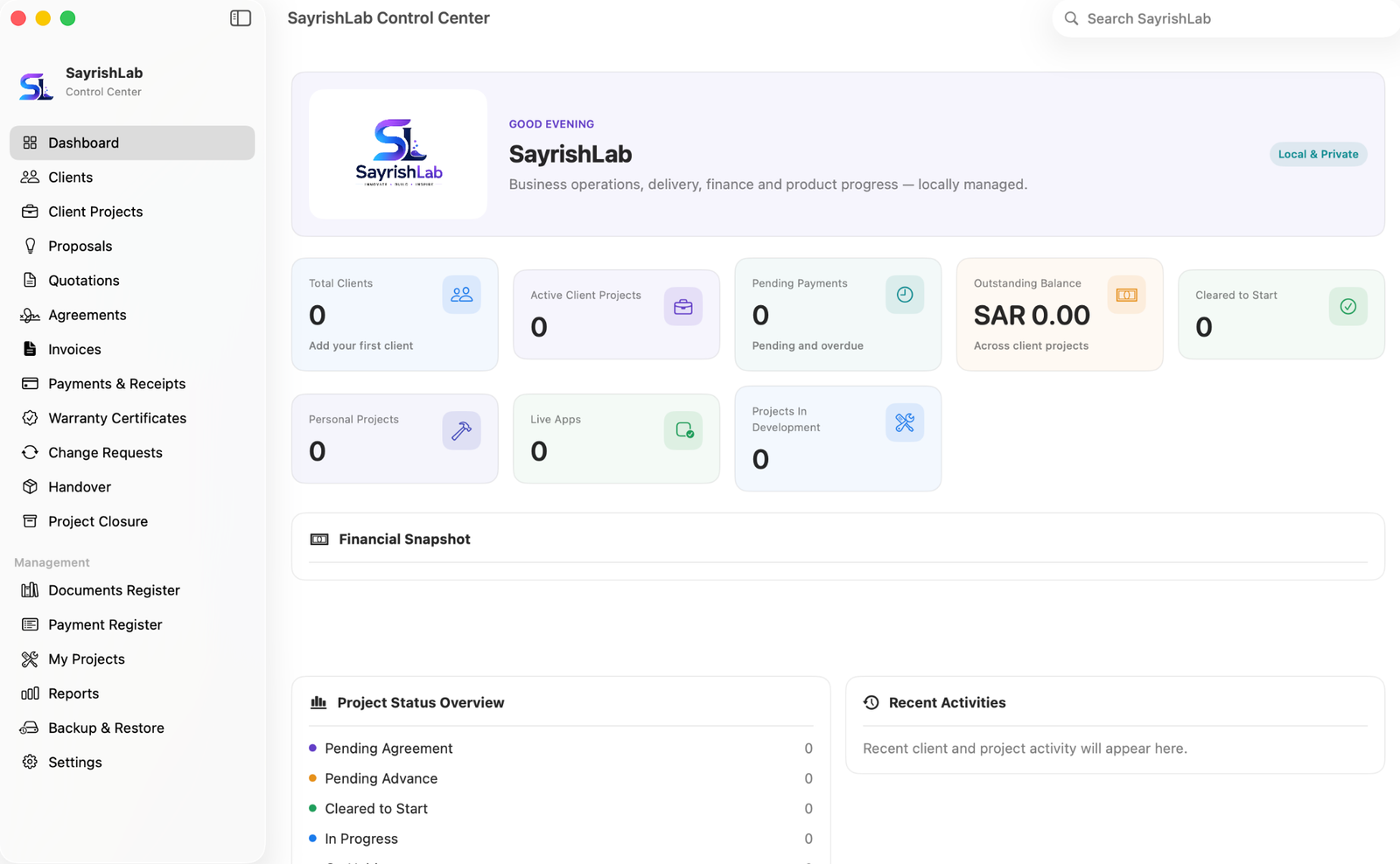This screenshot has width=1400, height=864.
Task: Click the Settings gear icon in sidebar
Action: click(30, 762)
